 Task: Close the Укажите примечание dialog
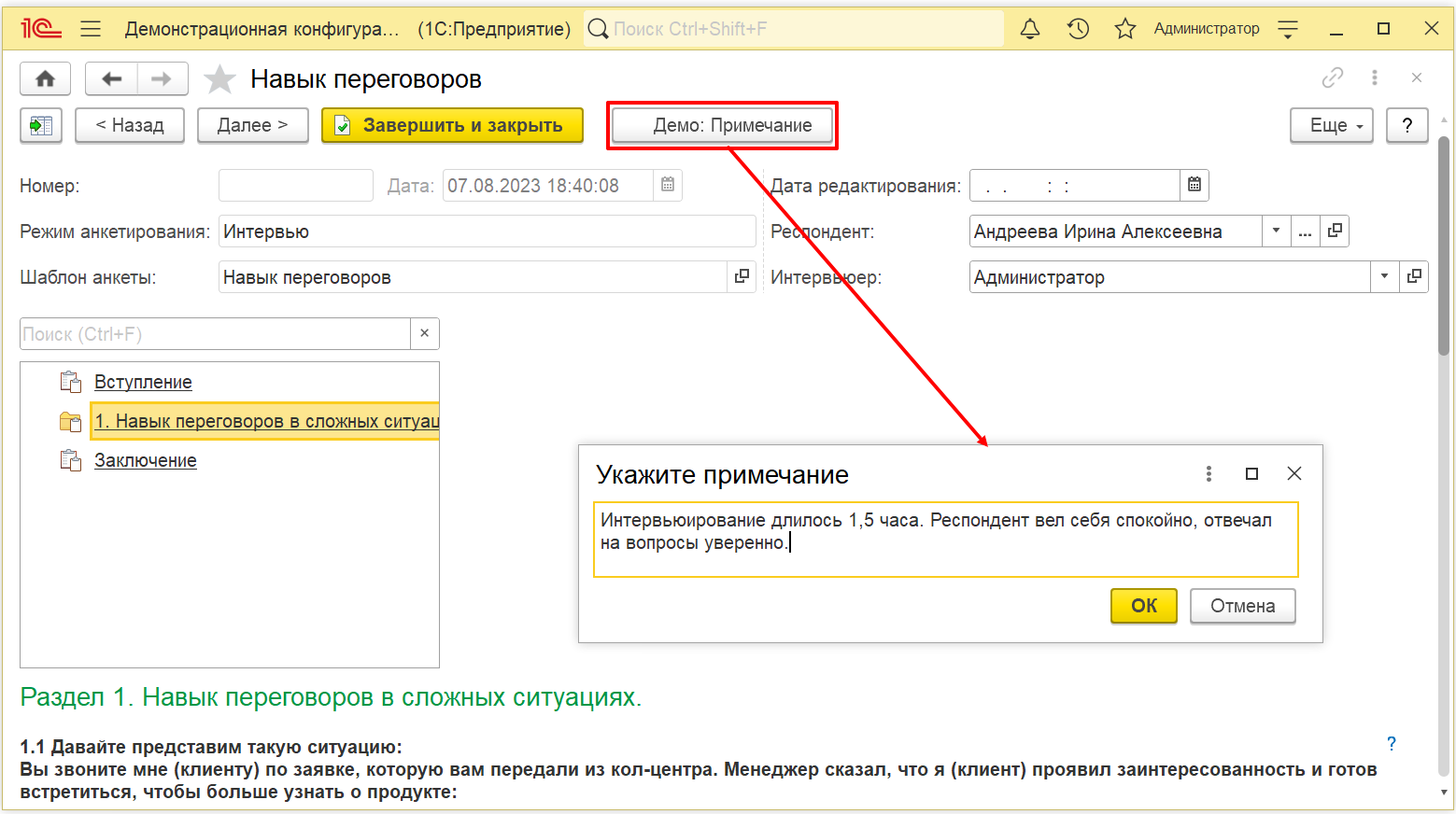(1294, 474)
